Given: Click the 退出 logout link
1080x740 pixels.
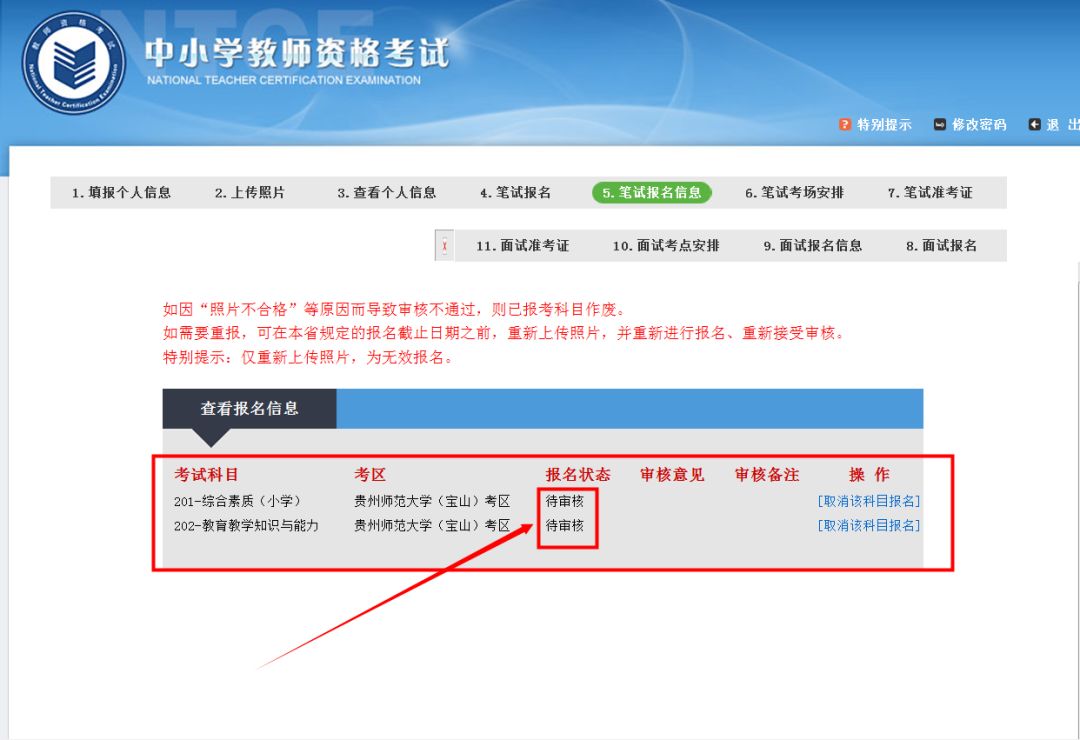Looking at the screenshot, I should 1060,124.
